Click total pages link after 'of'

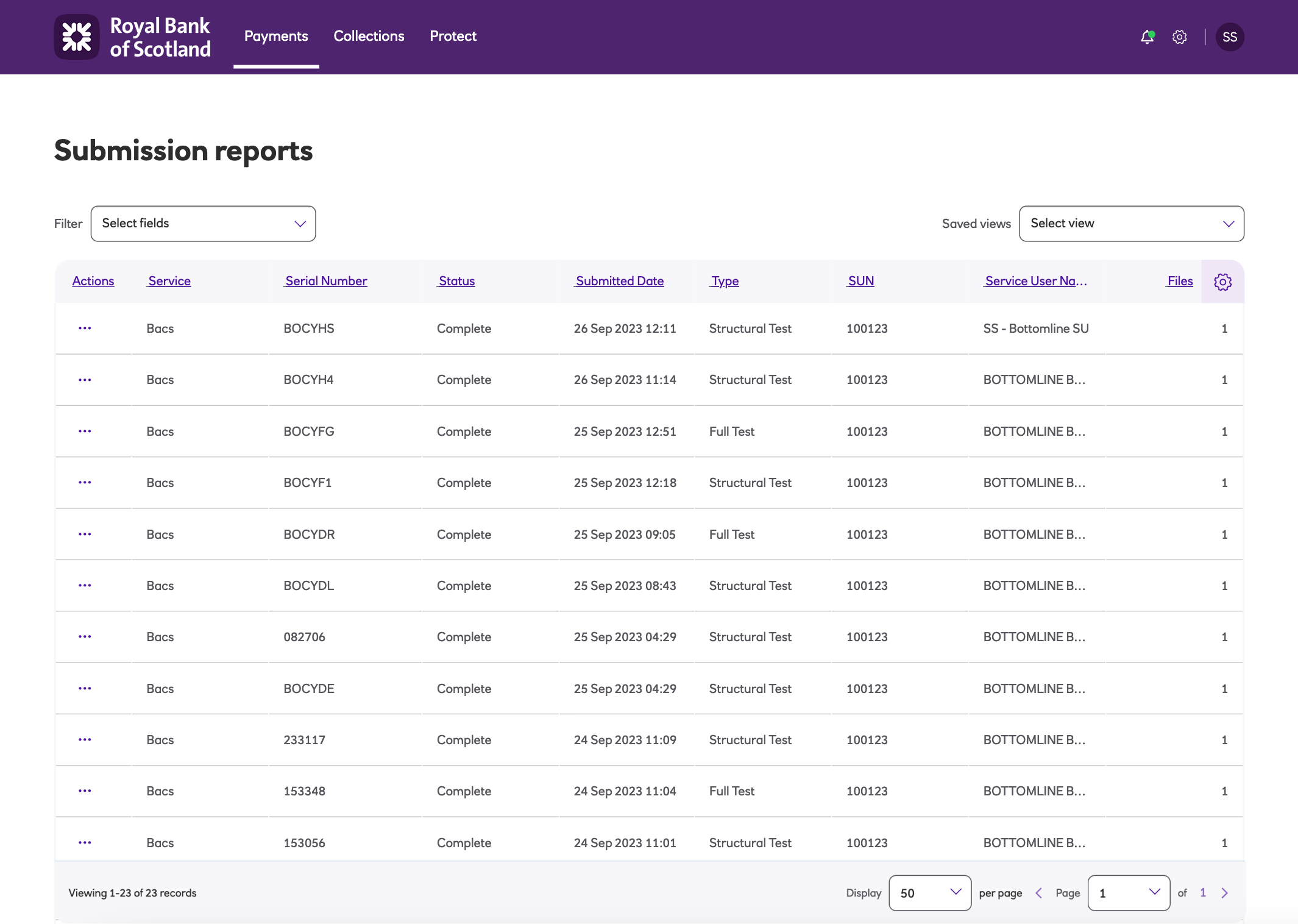(1203, 892)
